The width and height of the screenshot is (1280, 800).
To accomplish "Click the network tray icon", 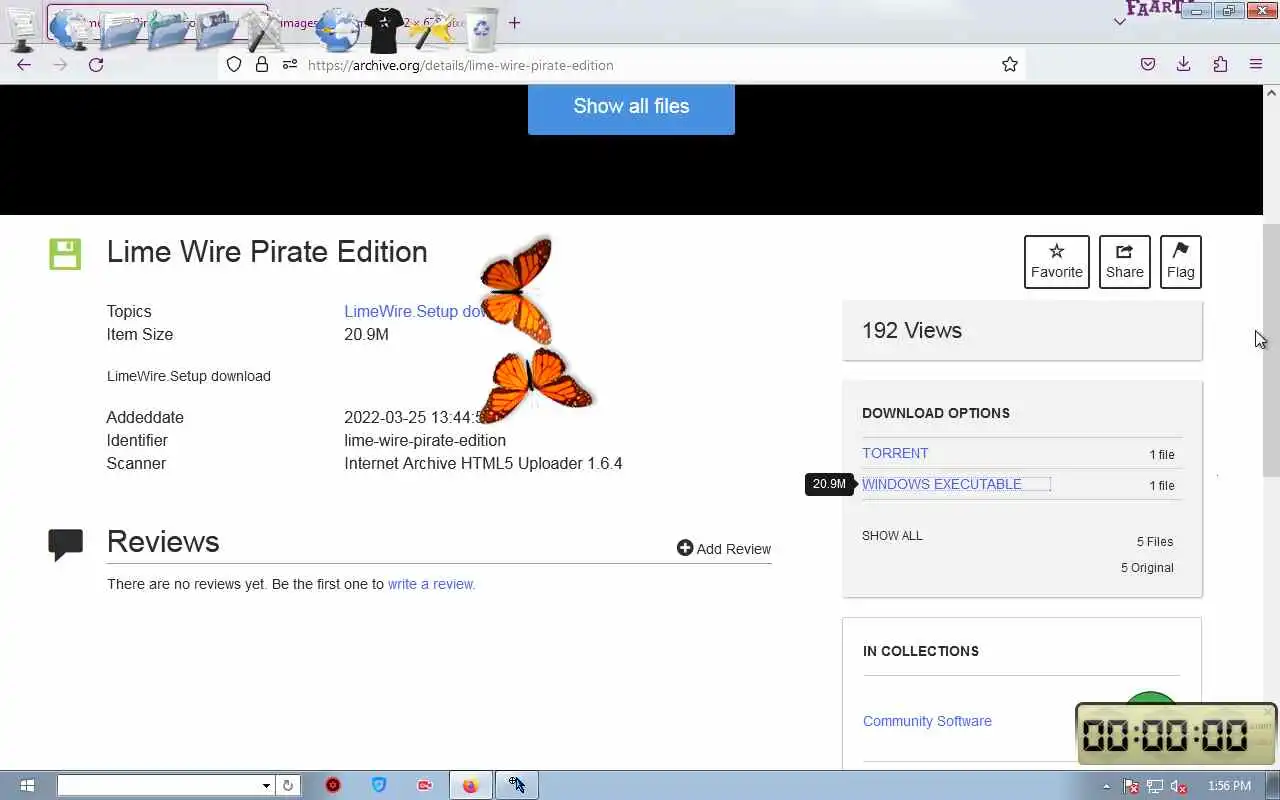I will 1155,786.
